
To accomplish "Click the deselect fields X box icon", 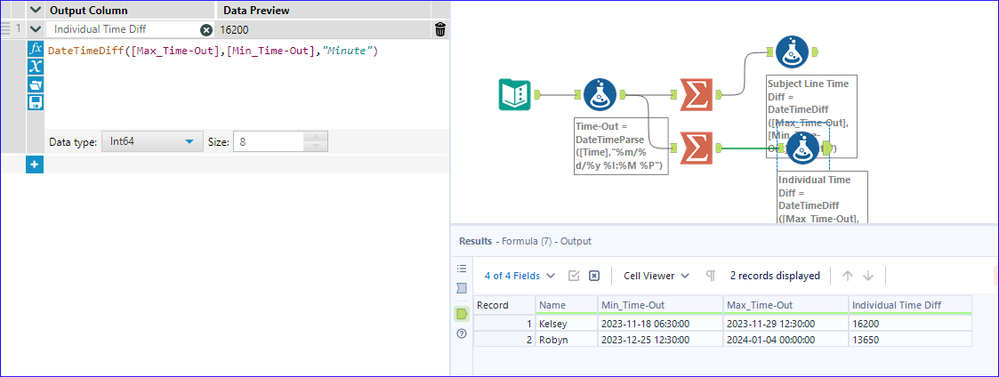I will pyautogui.click(x=594, y=276).
